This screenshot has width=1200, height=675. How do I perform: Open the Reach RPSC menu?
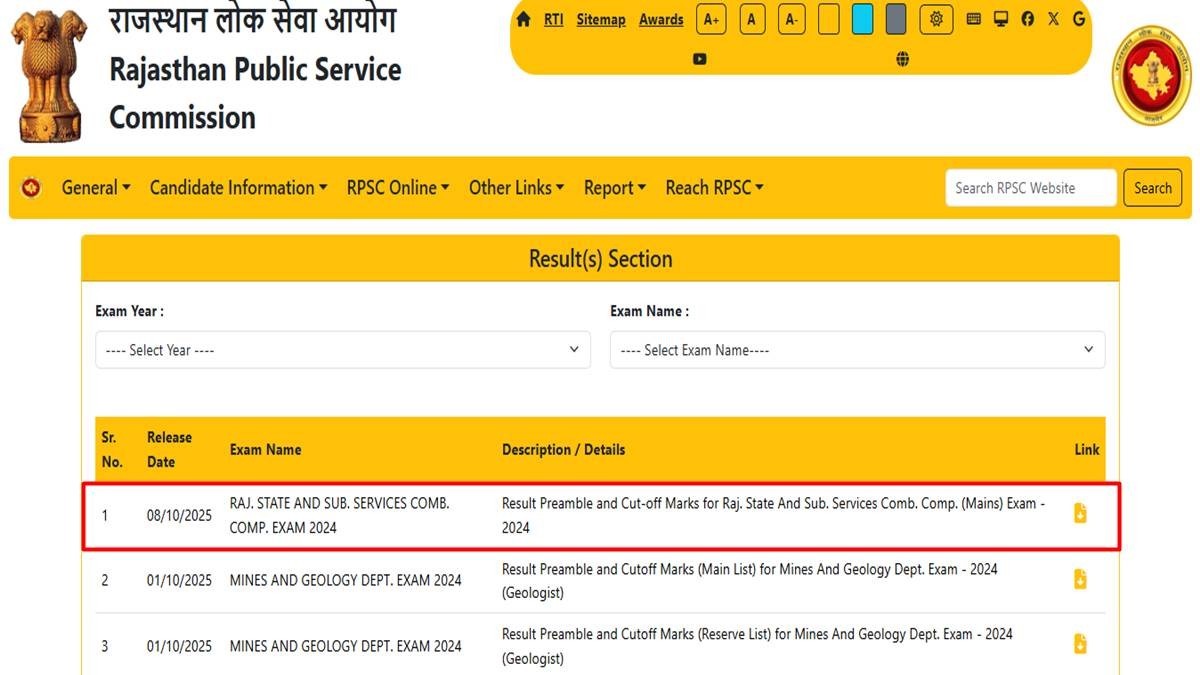(714, 188)
